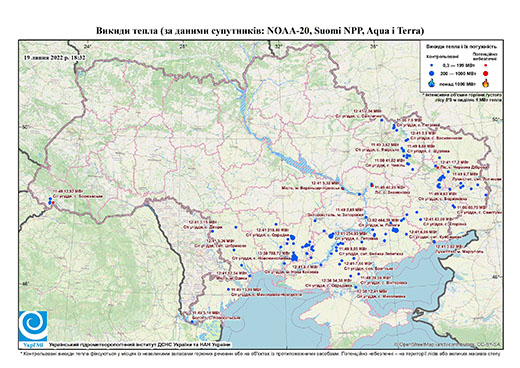Click the 200 — 1000 МВт legend label
The height and width of the screenshot is (368, 520).
click(457, 73)
